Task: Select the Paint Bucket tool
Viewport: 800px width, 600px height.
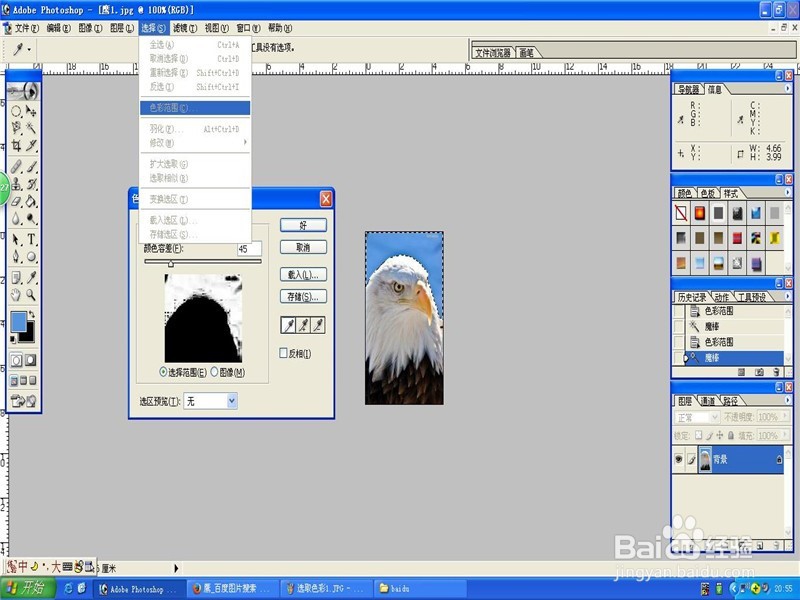Action: click(x=31, y=202)
